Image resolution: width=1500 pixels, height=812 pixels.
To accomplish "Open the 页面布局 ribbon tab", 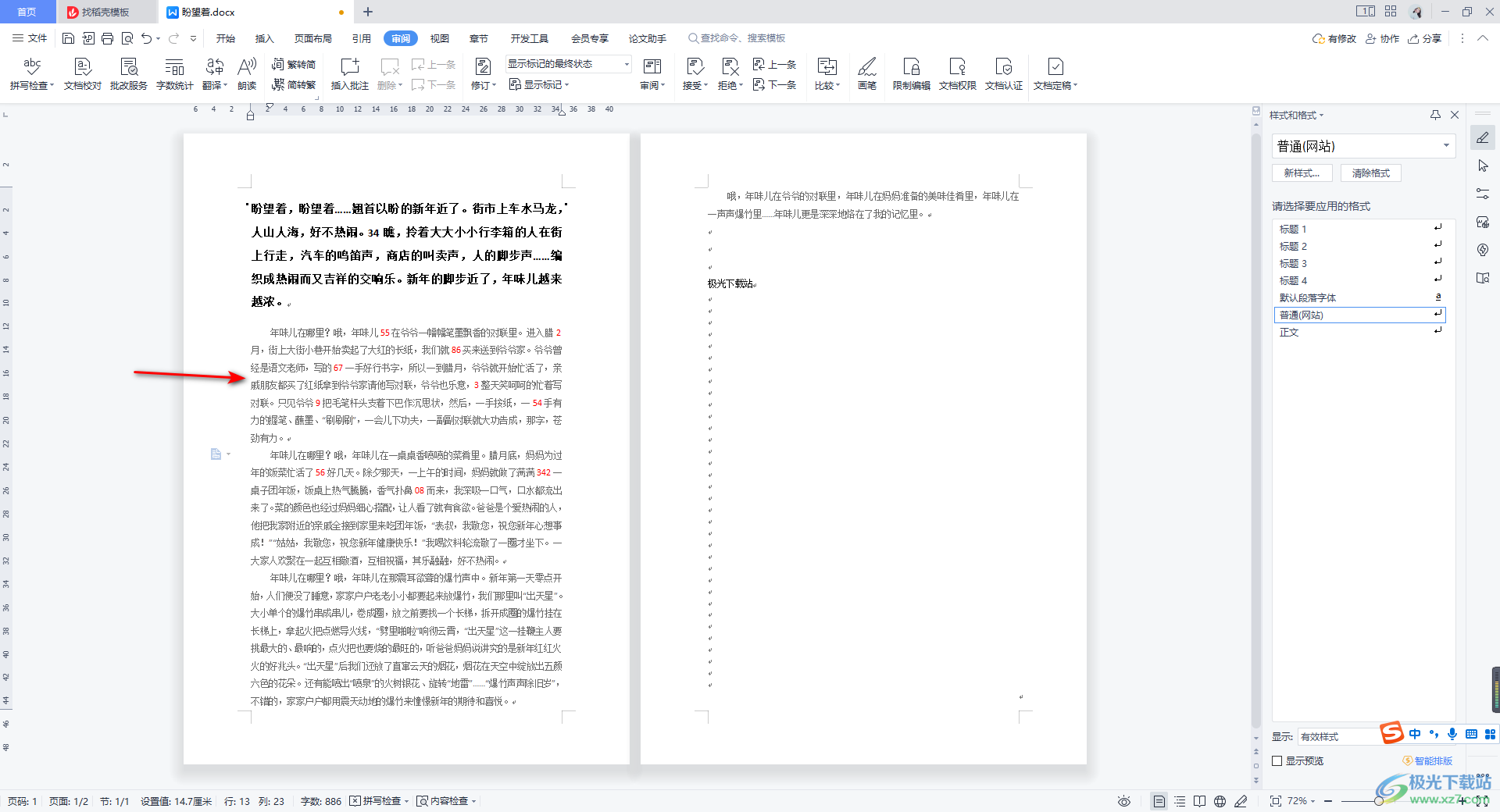I will click(x=313, y=38).
